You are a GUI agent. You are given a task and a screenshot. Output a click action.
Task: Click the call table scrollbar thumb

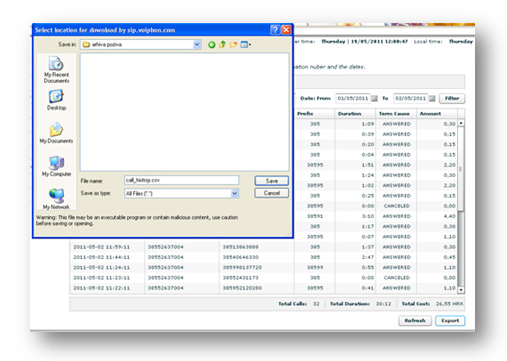(461, 169)
